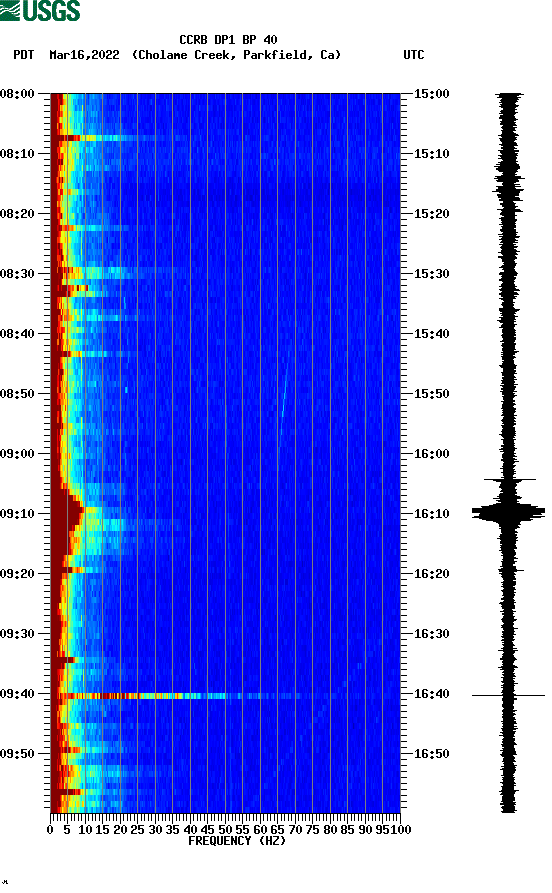Click the 09:40 PDT time label
552x893 pixels.
[17, 694]
